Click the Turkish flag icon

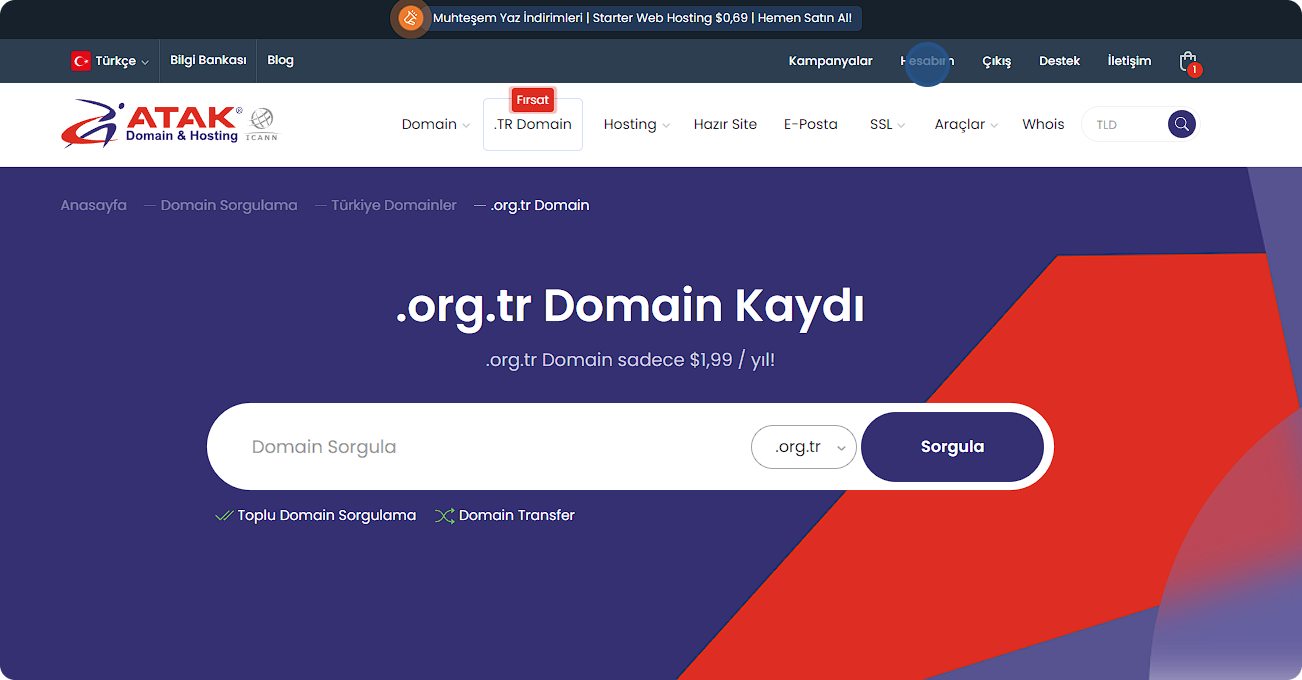81,61
